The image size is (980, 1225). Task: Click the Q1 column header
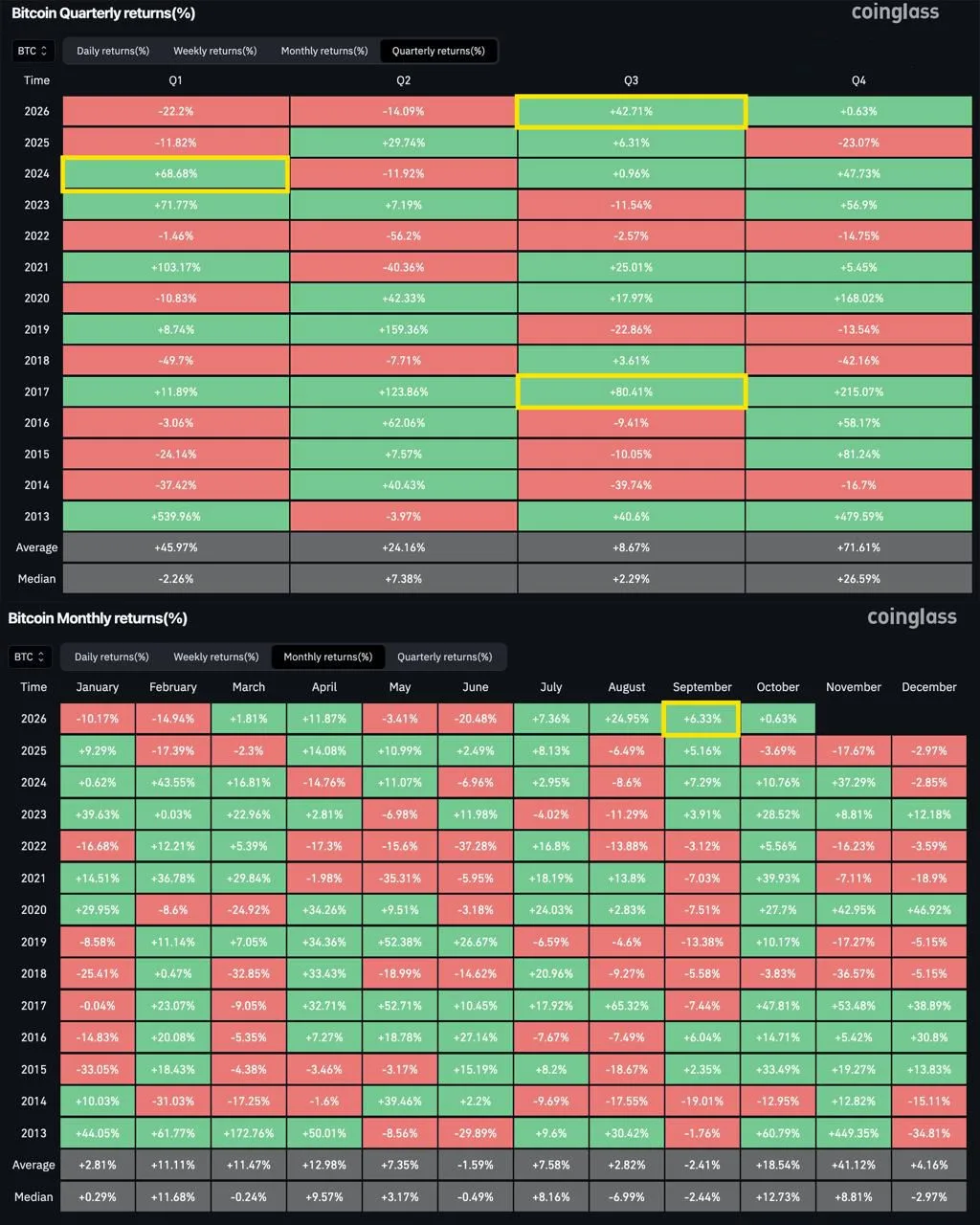[x=175, y=80]
